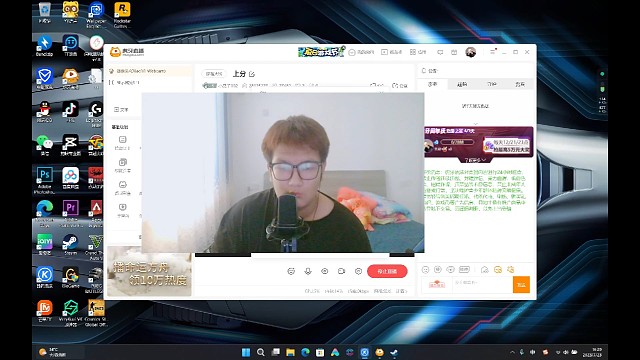Collapse the chevron above the purple event banner
The width and height of the screenshot is (640, 360).
[476, 123]
